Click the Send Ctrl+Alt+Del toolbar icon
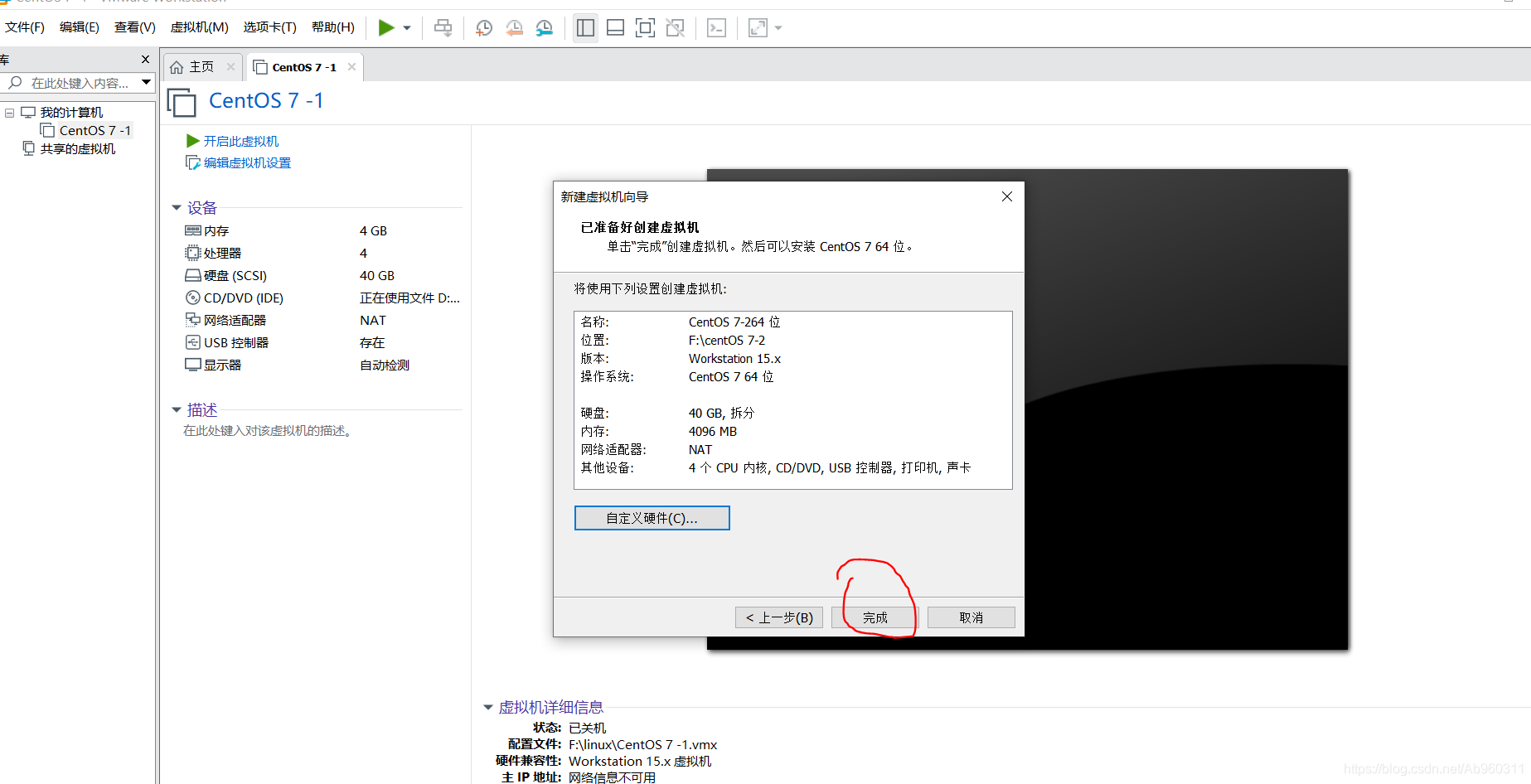This screenshot has width=1531, height=784. pyautogui.click(x=443, y=28)
